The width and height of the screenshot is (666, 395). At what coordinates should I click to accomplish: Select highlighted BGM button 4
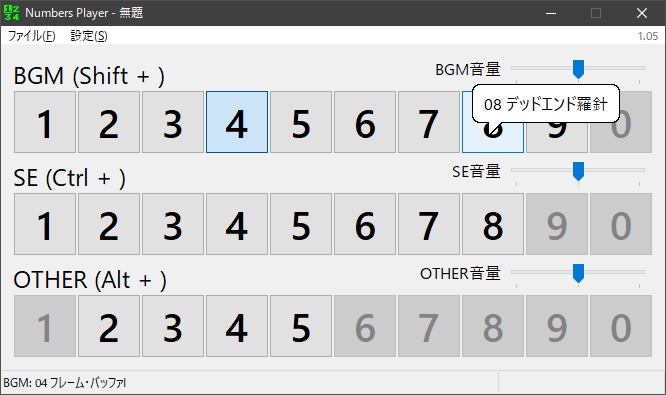tap(237, 122)
